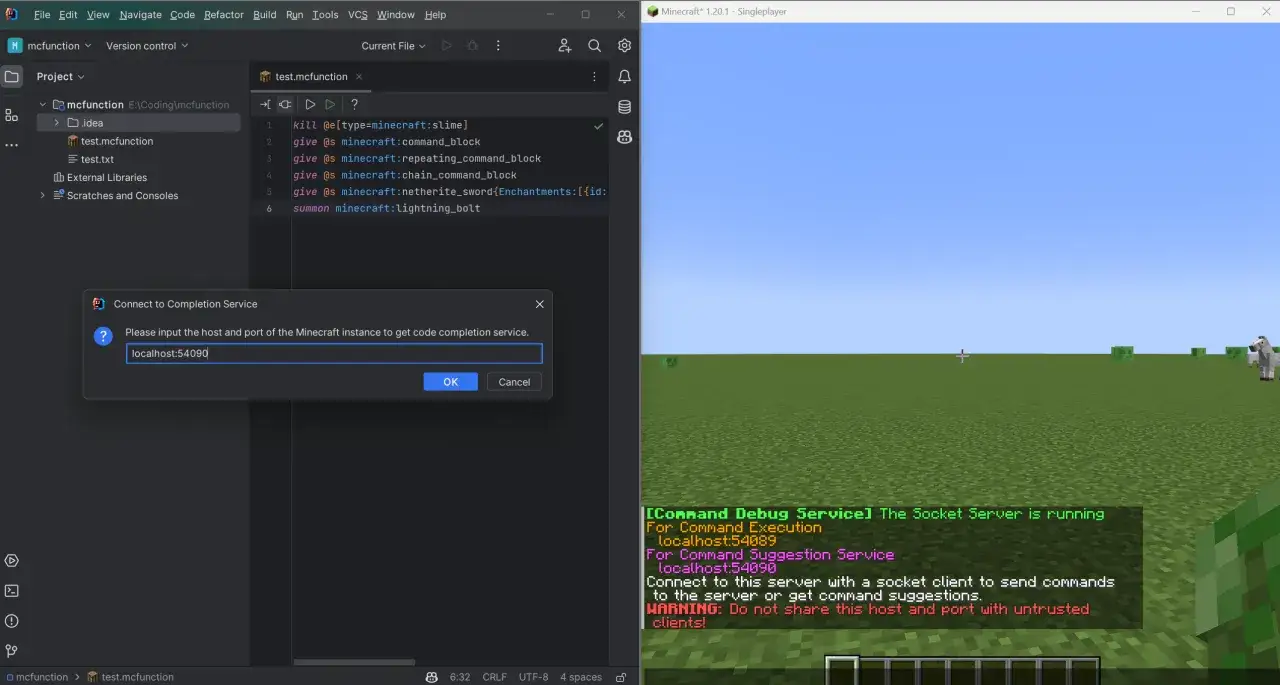The height and width of the screenshot is (685, 1280).
Task: Click the question mark help icon in editor toolbar
Action: 354,104
